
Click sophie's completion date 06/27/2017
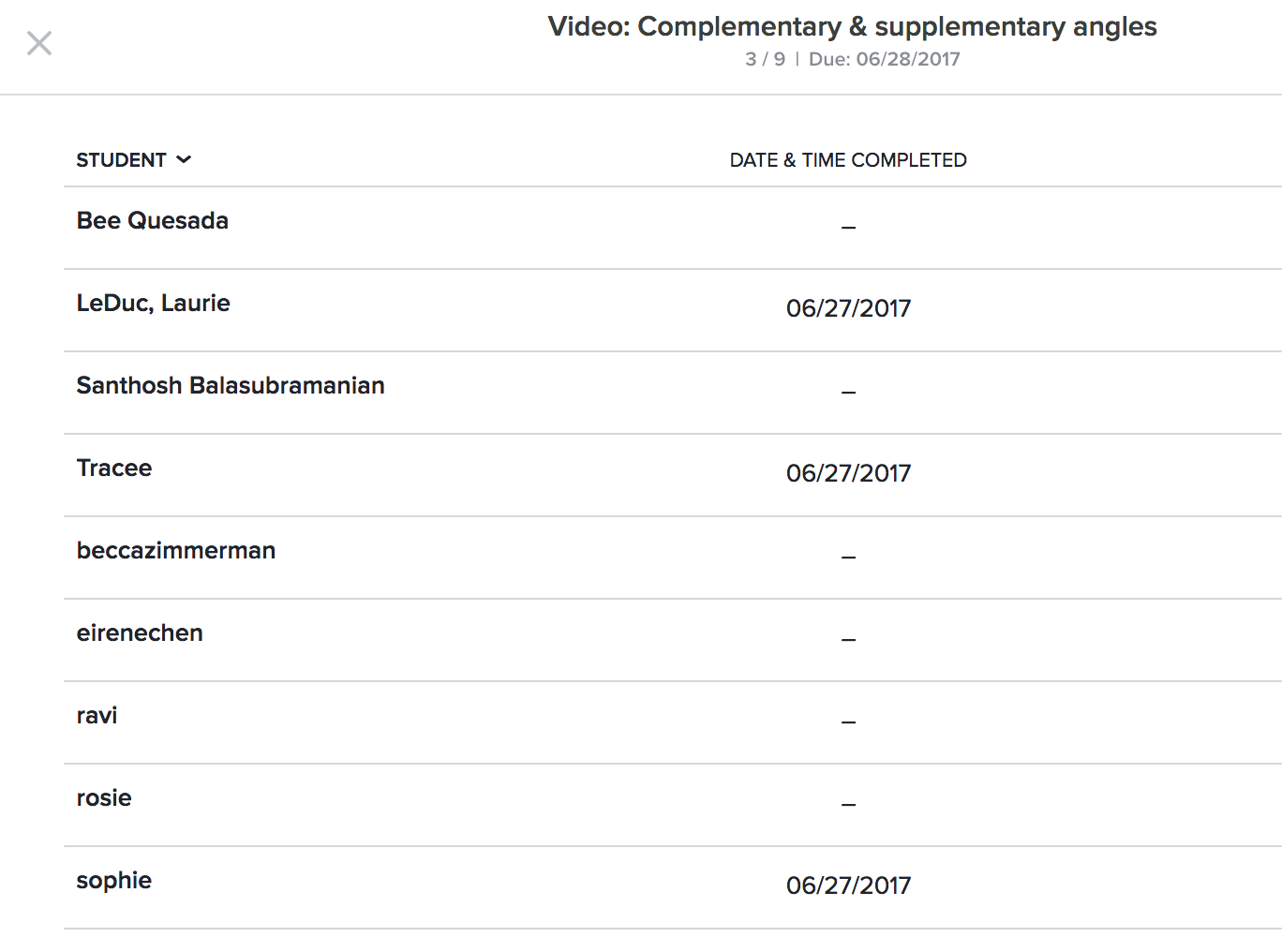(848, 885)
